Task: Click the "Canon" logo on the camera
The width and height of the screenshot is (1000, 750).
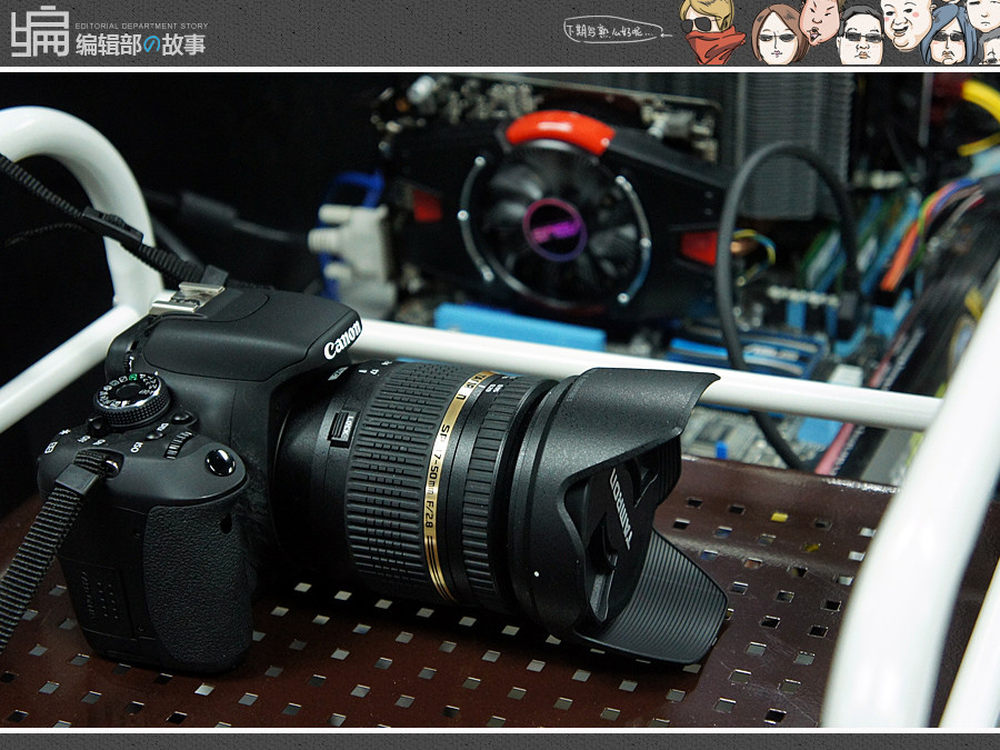Action: click(342, 340)
